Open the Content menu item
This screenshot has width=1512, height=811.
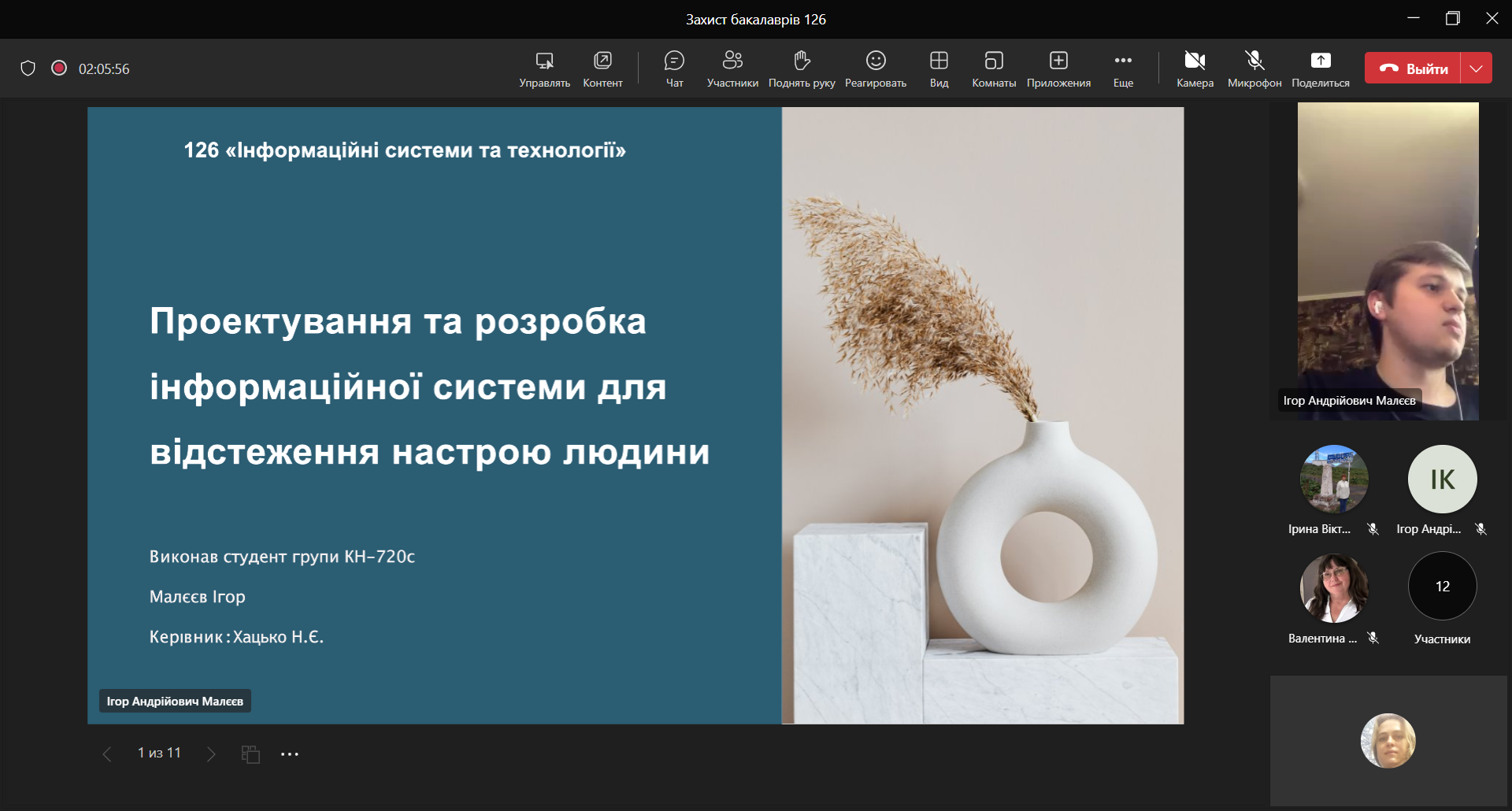(602, 69)
